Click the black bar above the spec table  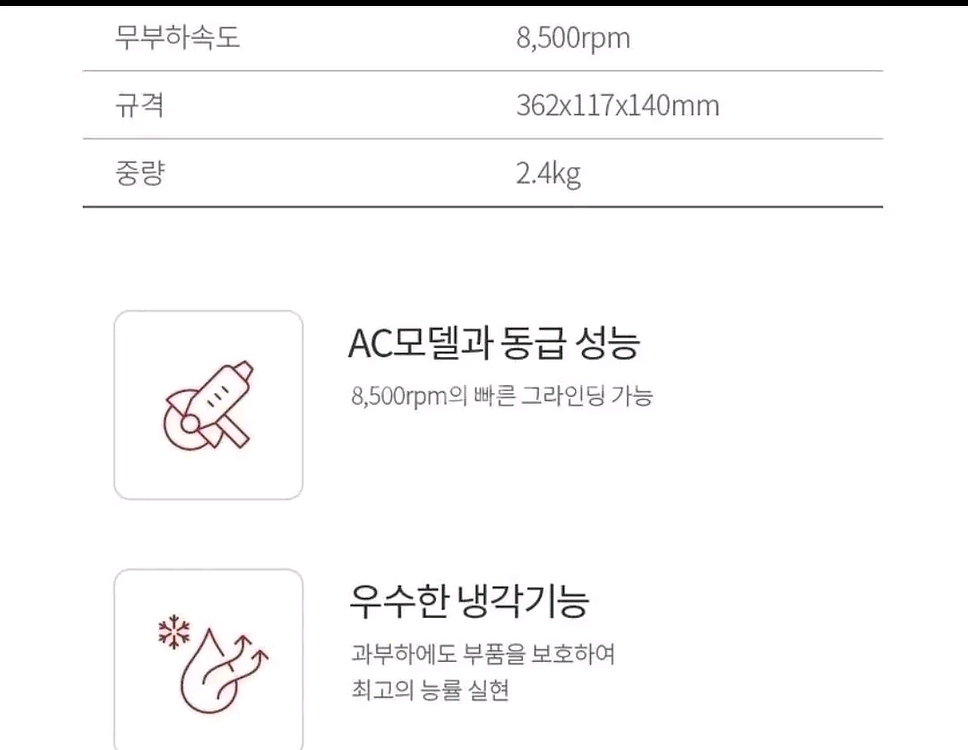[484, 3]
